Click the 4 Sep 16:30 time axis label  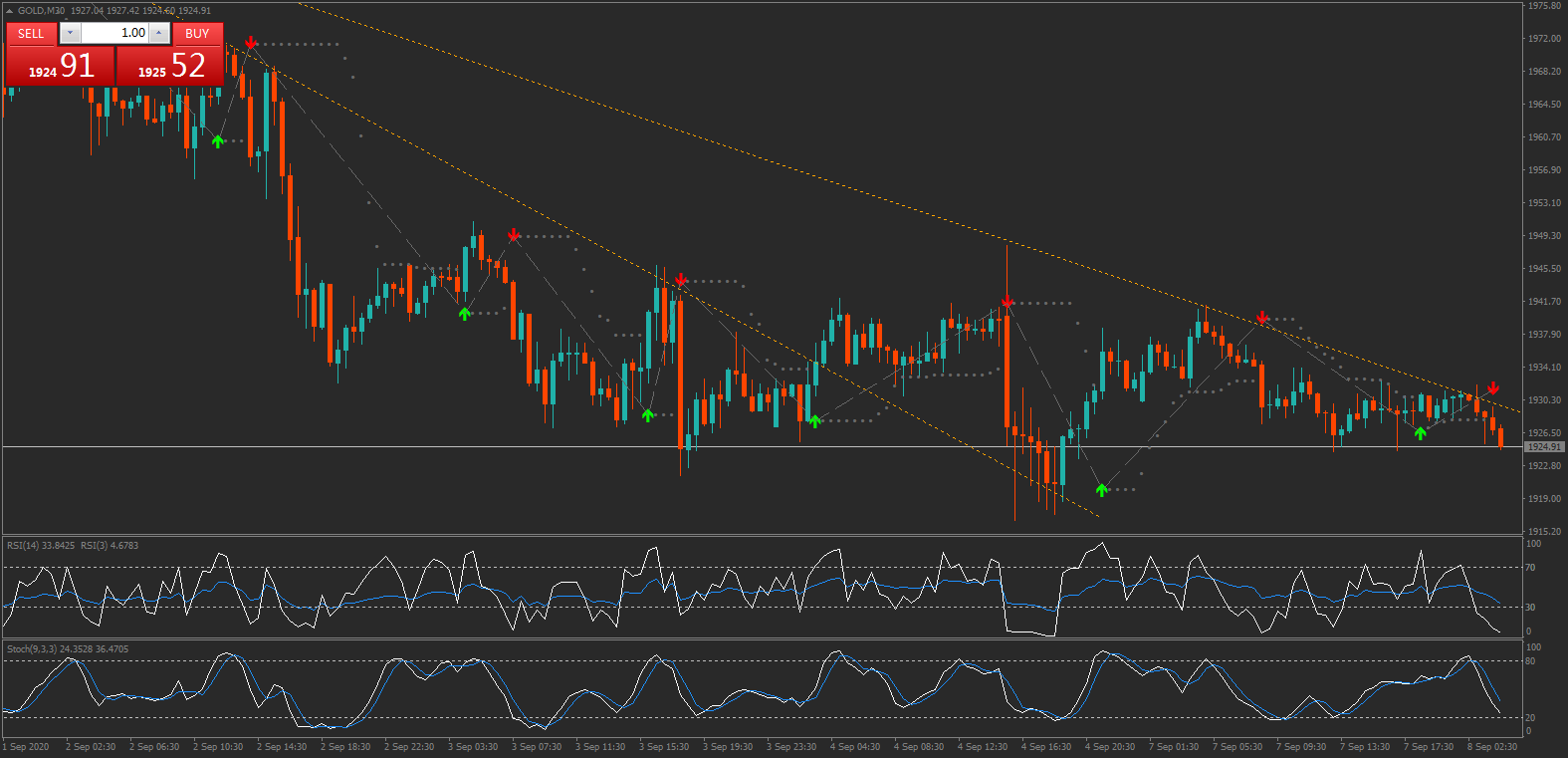(x=1045, y=747)
